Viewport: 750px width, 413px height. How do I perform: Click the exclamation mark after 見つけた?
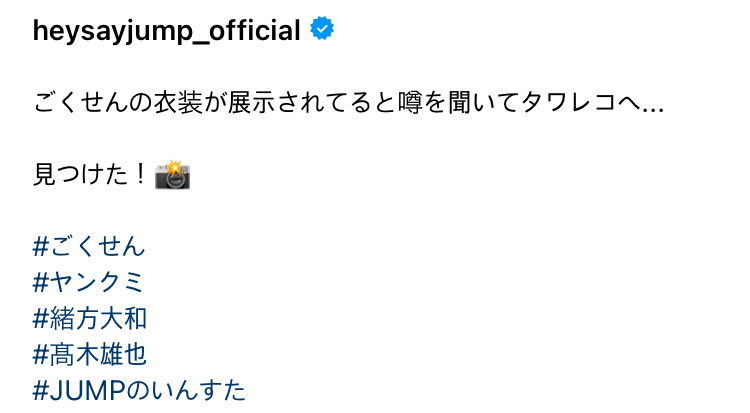pyautogui.click(x=141, y=174)
